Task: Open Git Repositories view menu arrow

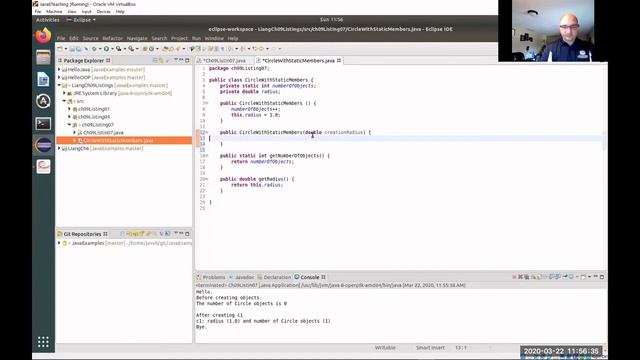Action: [176, 234]
